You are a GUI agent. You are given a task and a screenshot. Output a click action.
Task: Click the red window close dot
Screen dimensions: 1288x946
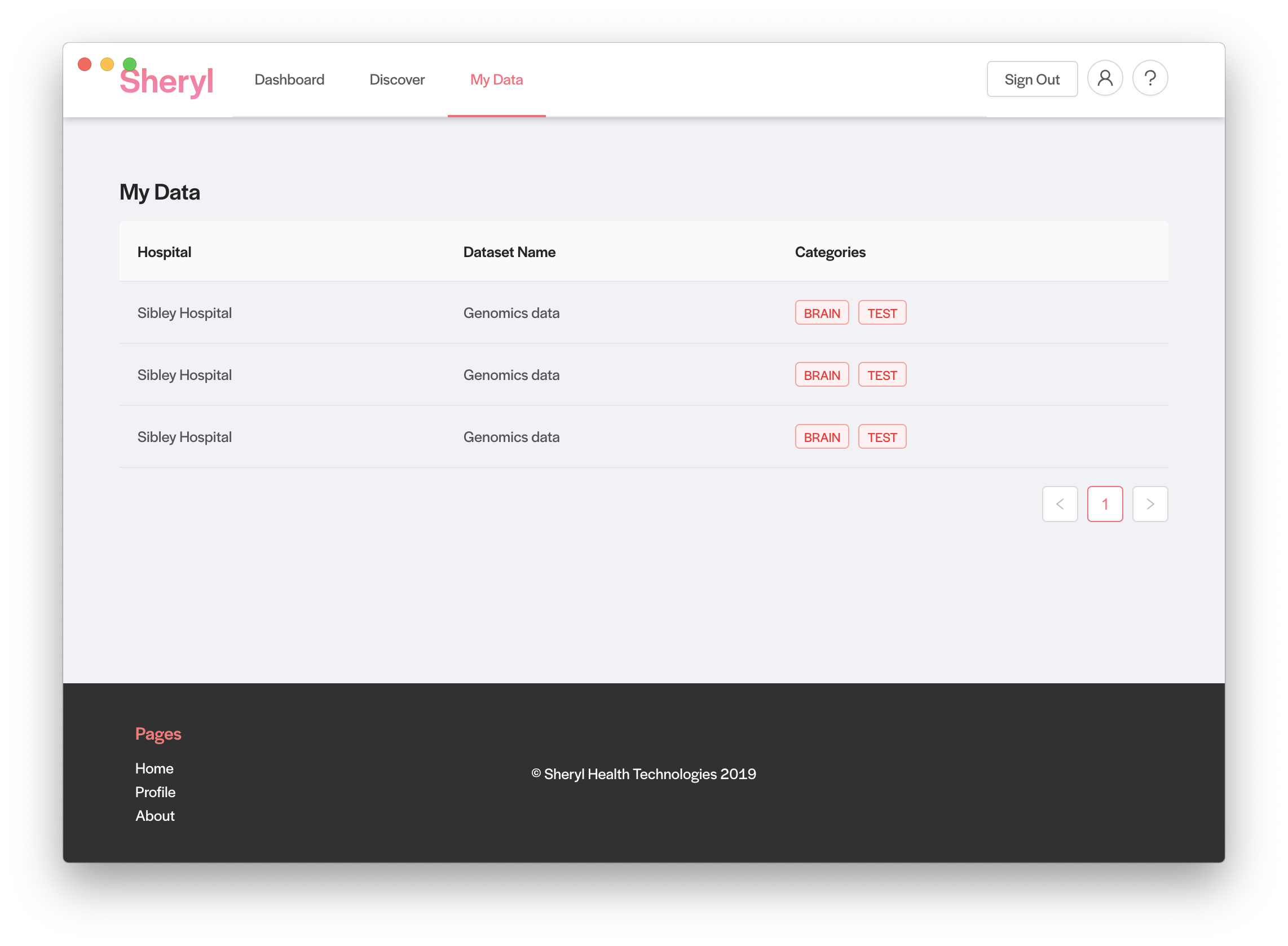click(85, 64)
